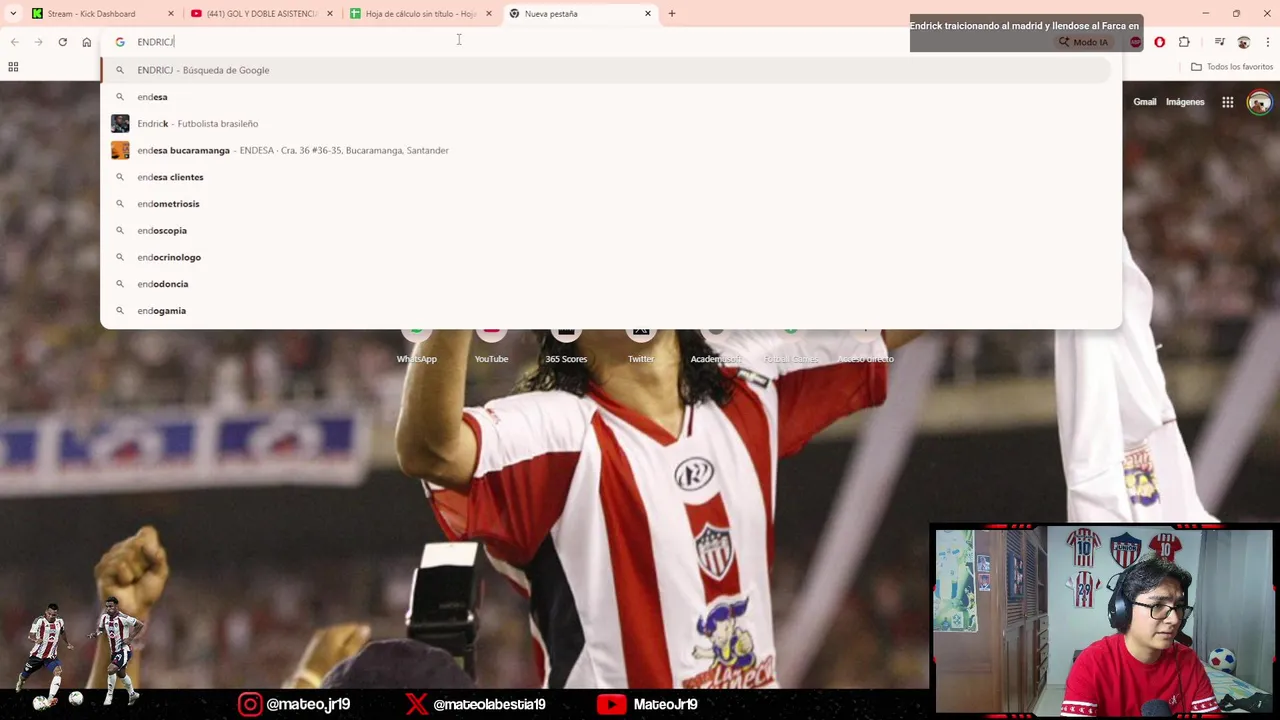This screenshot has width=1280, height=720.
Task: Click the Google G icon in address bar
Action: 120,42
